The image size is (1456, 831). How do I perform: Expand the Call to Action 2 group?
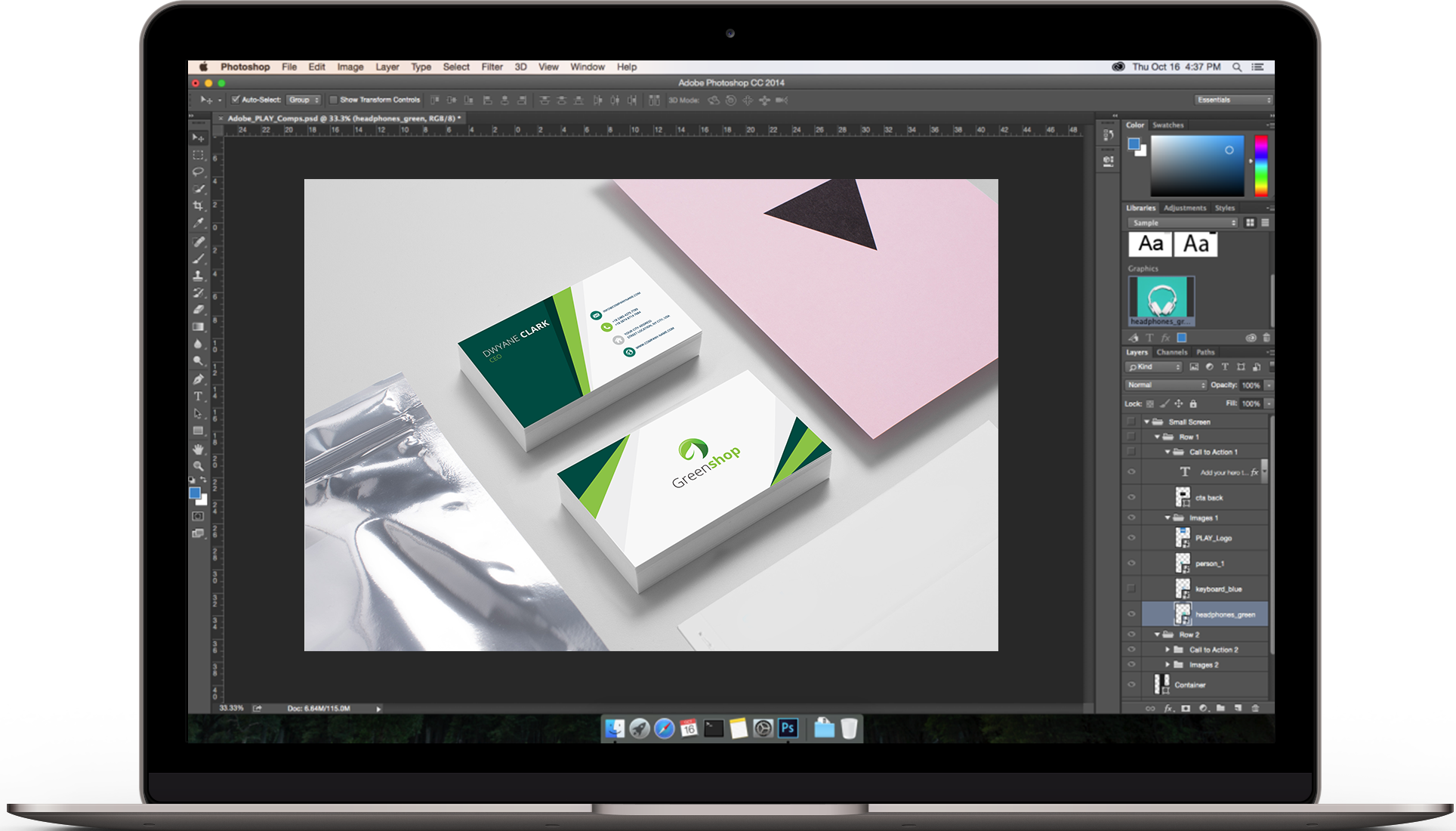1168,650
